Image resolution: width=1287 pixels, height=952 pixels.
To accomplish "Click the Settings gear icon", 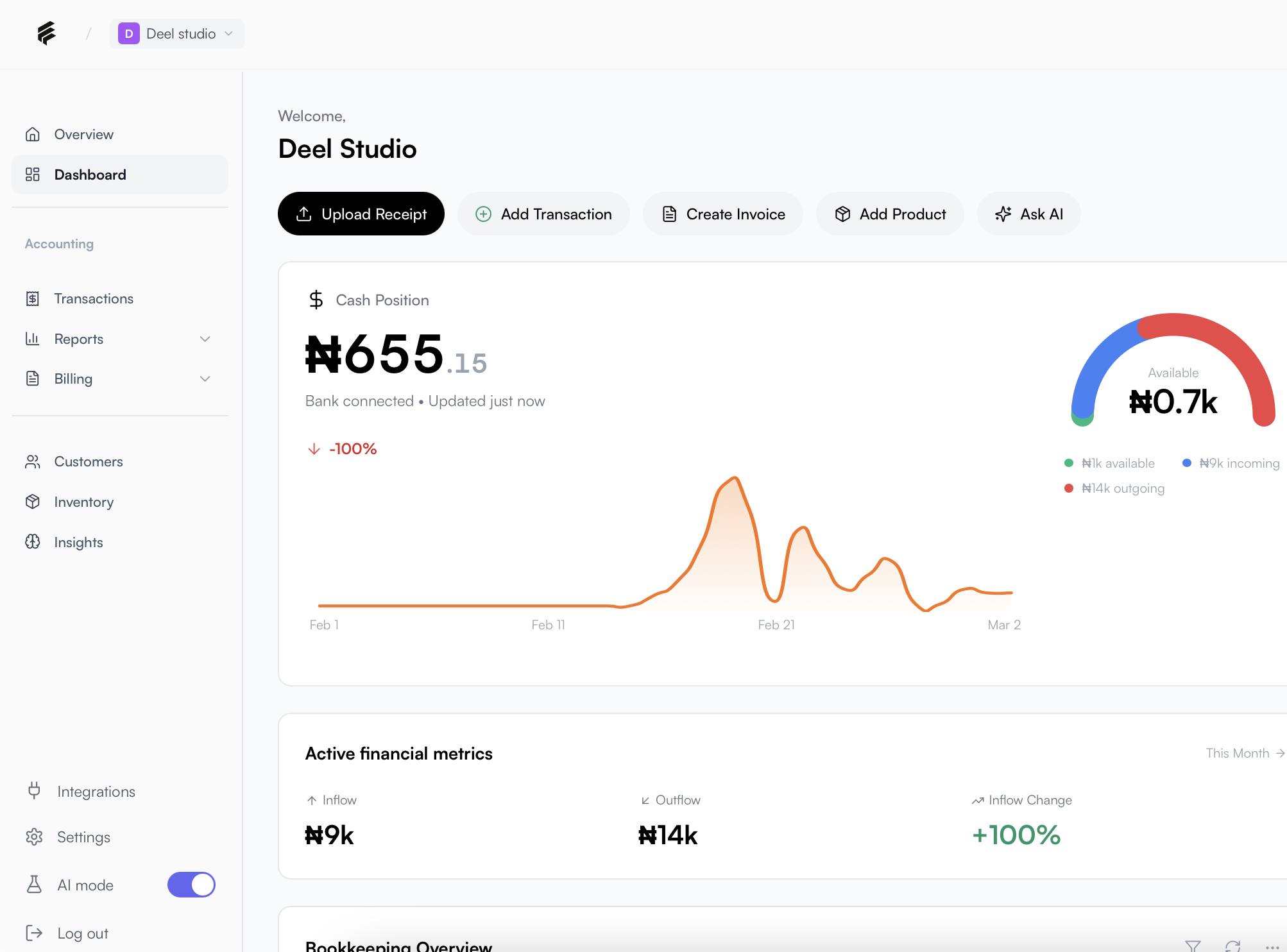I will click(x=35, y=837).
